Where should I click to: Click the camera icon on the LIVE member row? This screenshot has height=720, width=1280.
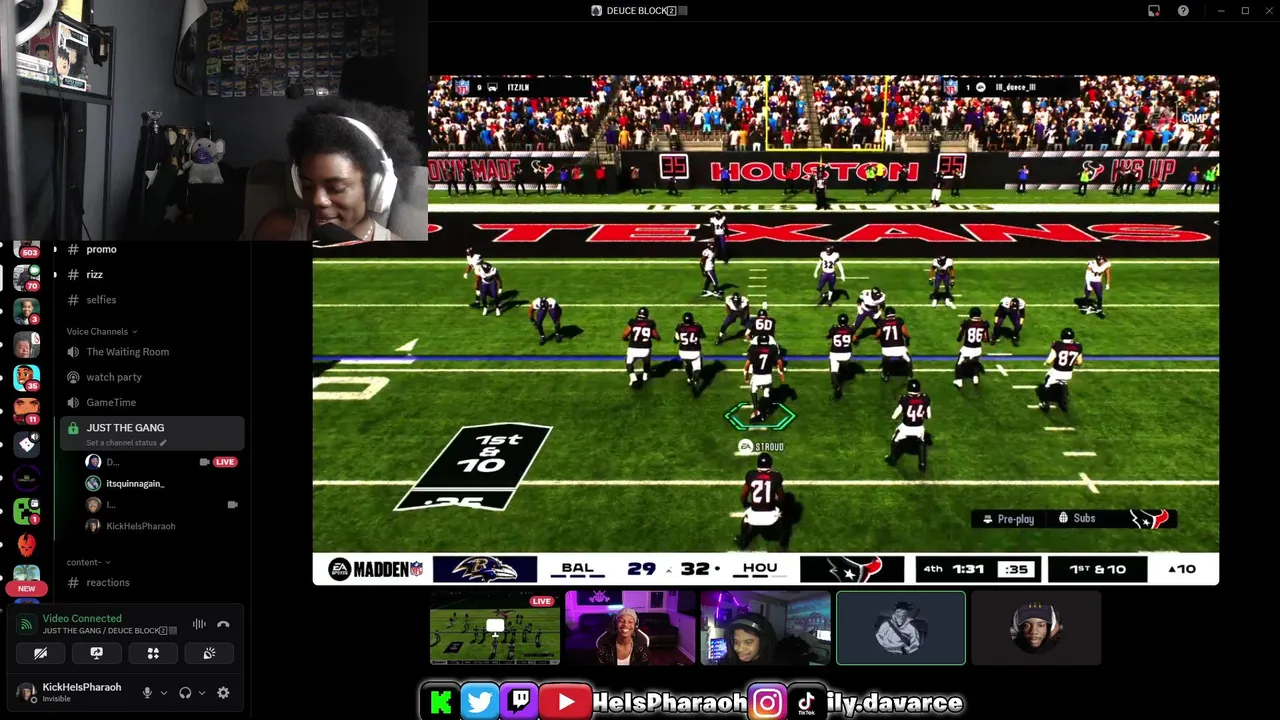click(204, 462)
